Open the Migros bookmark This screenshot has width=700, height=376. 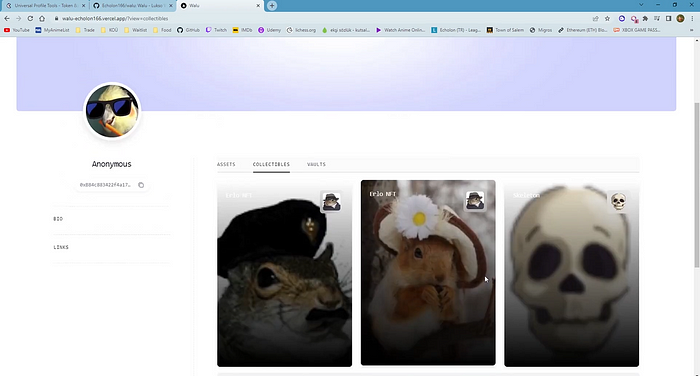tap(541, 30)
